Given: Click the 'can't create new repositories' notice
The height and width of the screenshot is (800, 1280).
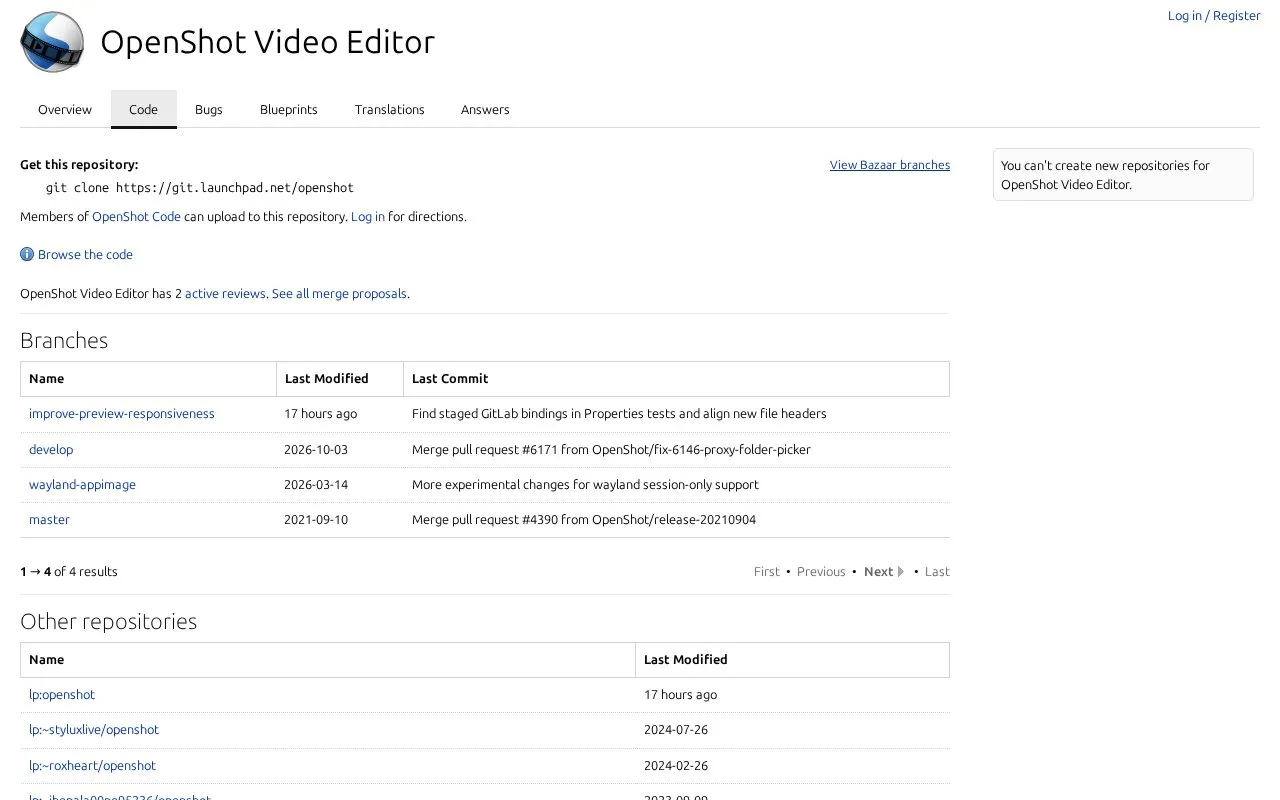Looking at the screenshot, I should [x=1123, y=175].
